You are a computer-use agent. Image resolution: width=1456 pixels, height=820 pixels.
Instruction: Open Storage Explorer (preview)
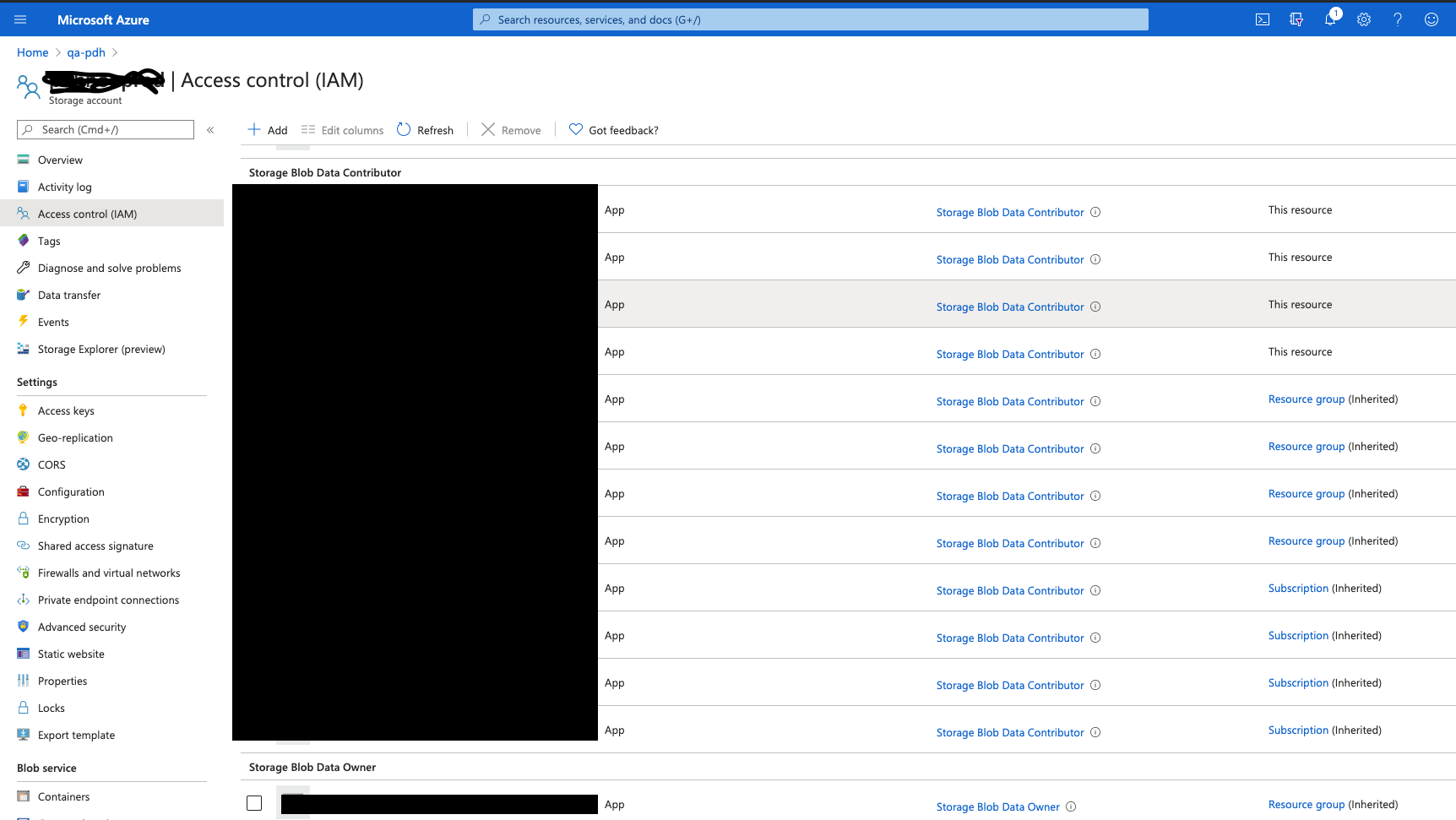tap(101, 349)
